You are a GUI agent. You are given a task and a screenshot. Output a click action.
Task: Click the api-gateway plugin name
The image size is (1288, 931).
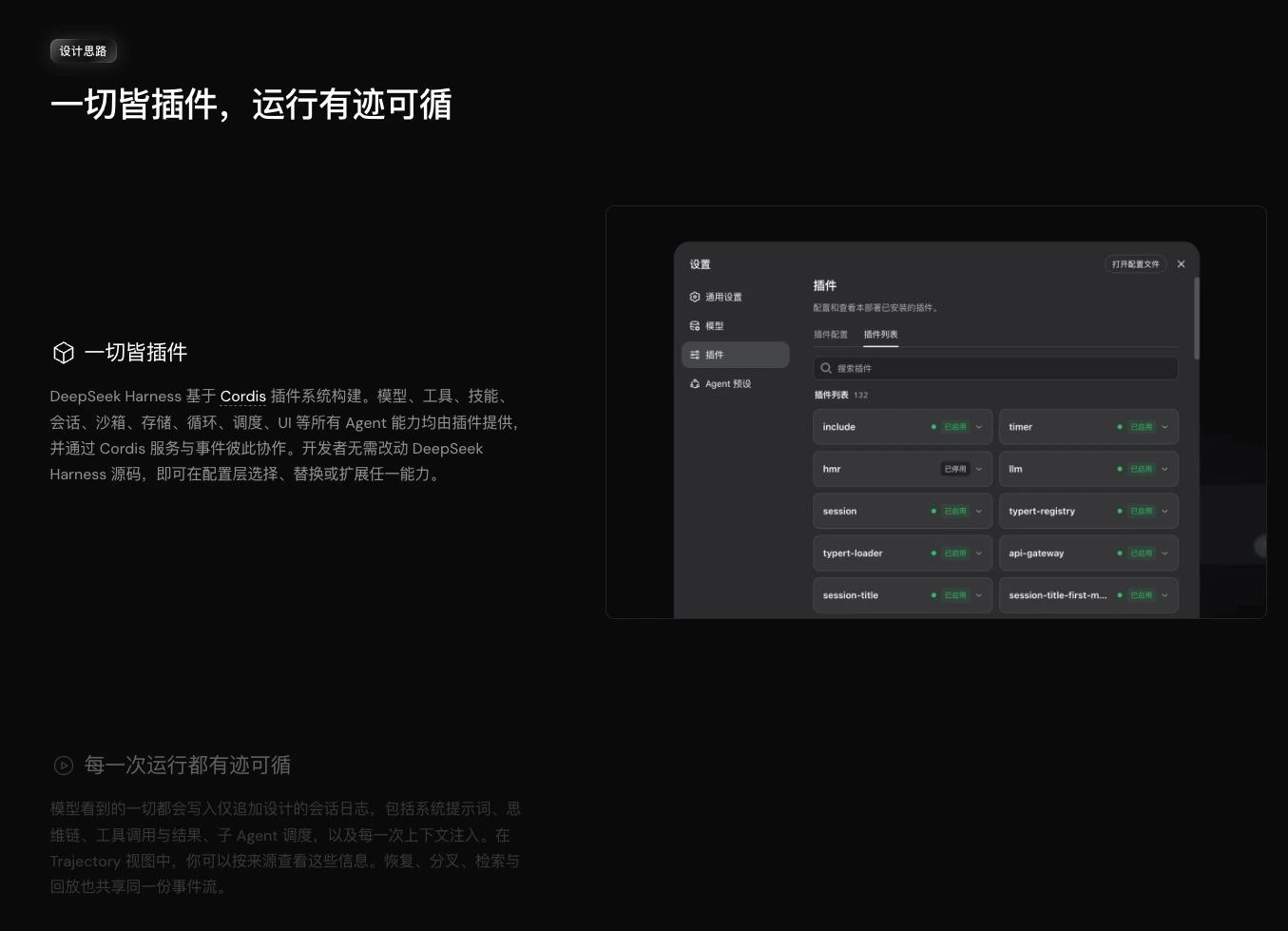[x=1036, y=553]
